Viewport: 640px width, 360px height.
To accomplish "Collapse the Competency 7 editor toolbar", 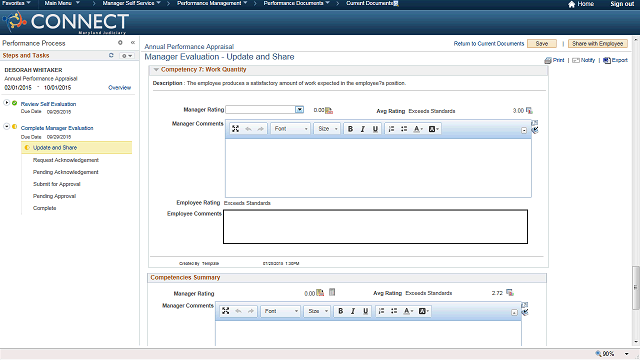I will tap(524, 131).
